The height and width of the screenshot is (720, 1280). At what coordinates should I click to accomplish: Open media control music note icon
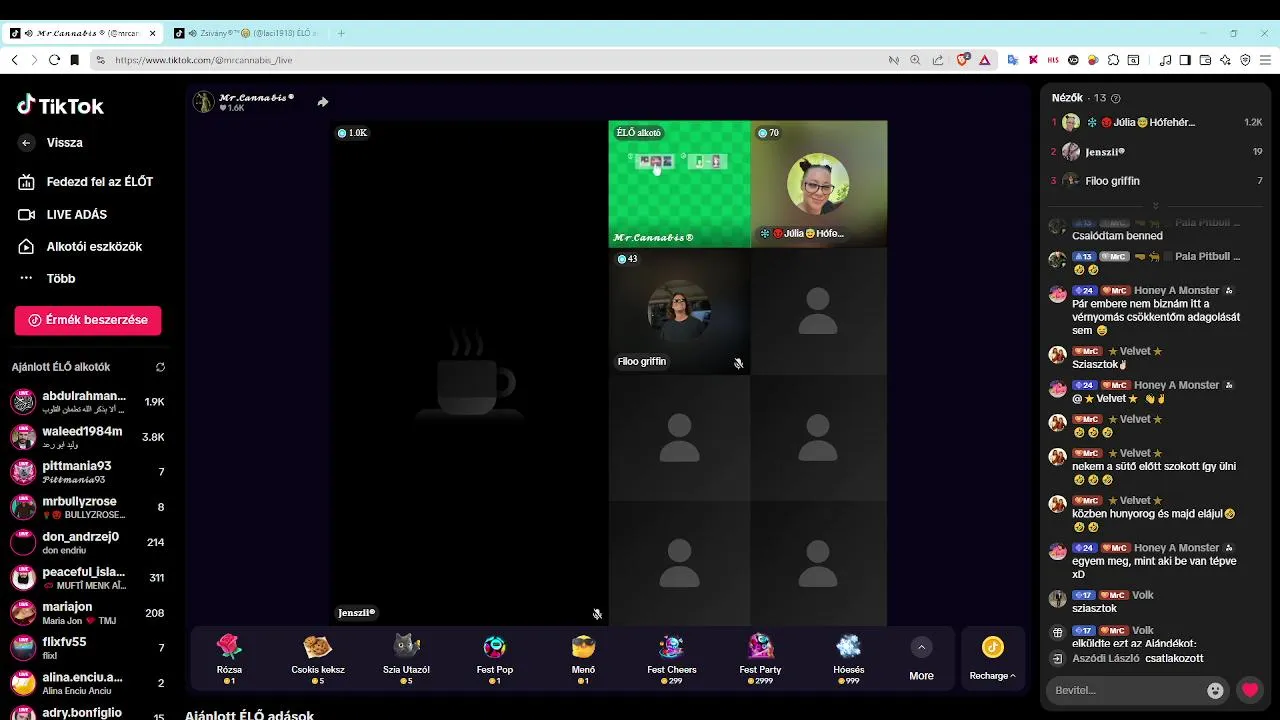pyautogui.click(x=1165, y=60)
